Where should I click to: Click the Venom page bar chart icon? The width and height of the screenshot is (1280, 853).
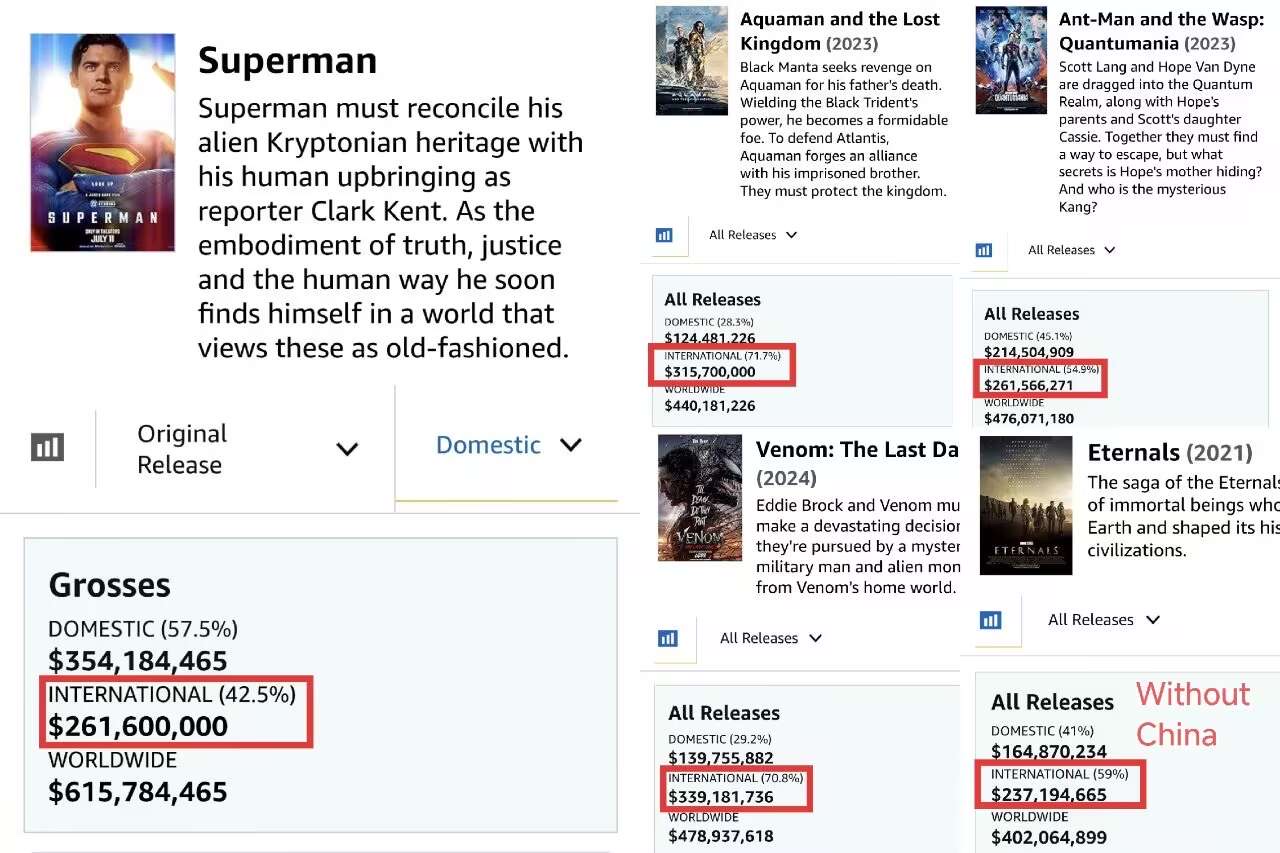pyautogui.click(x=668, y=638)
